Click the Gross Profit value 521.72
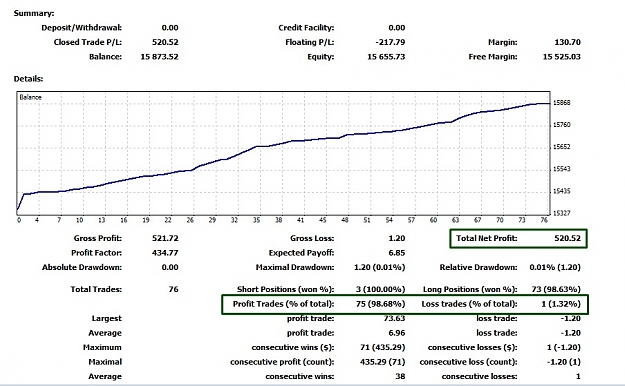Screen dimensions: 625x386 click(165, 238)
